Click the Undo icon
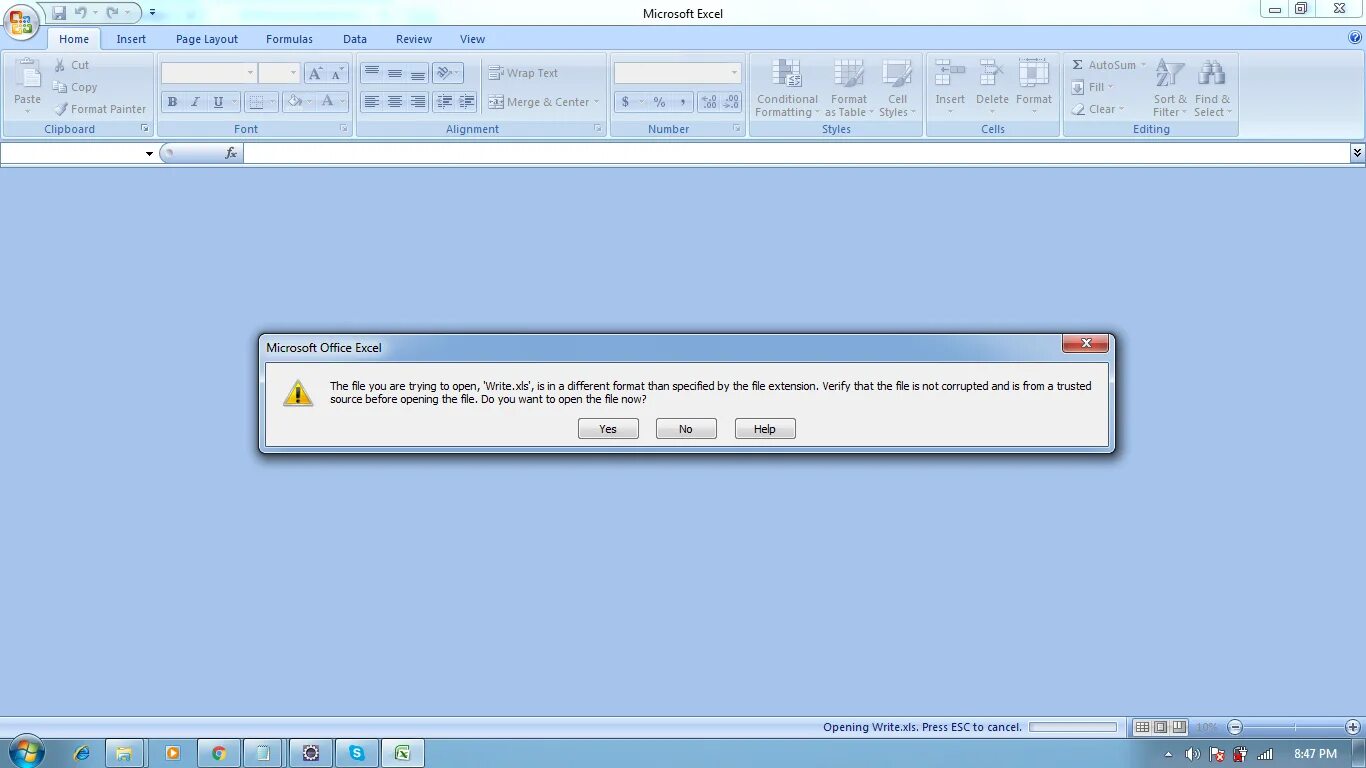Viewport: 1366px width, 768px height. point(81,13)
